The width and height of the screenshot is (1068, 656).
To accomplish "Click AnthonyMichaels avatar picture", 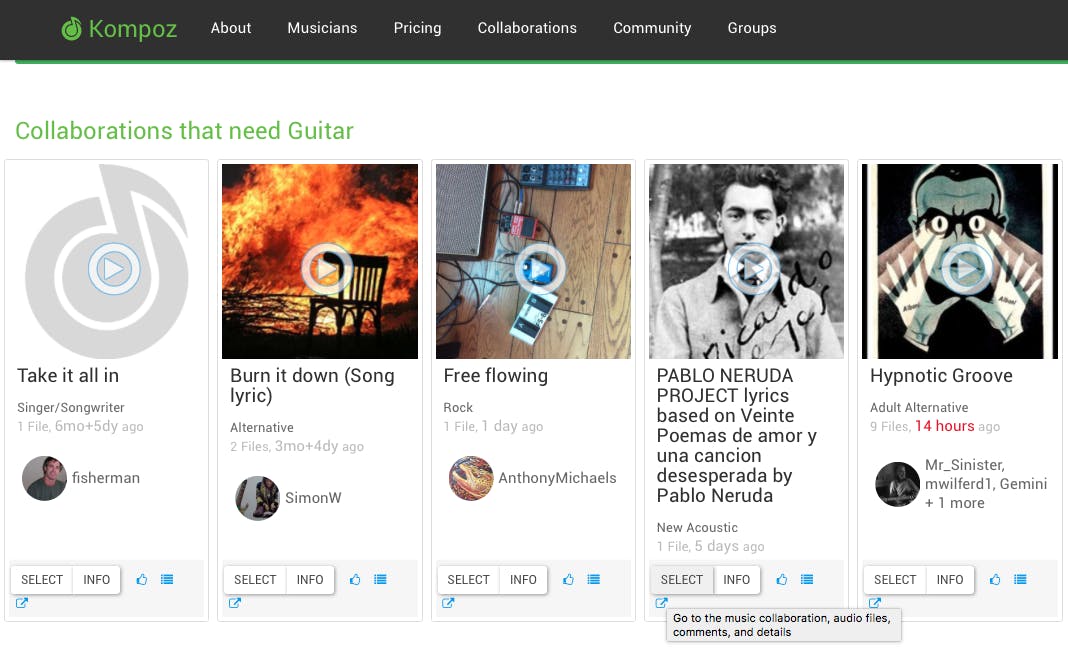I will pyautogui.click(x=471, y=479).
